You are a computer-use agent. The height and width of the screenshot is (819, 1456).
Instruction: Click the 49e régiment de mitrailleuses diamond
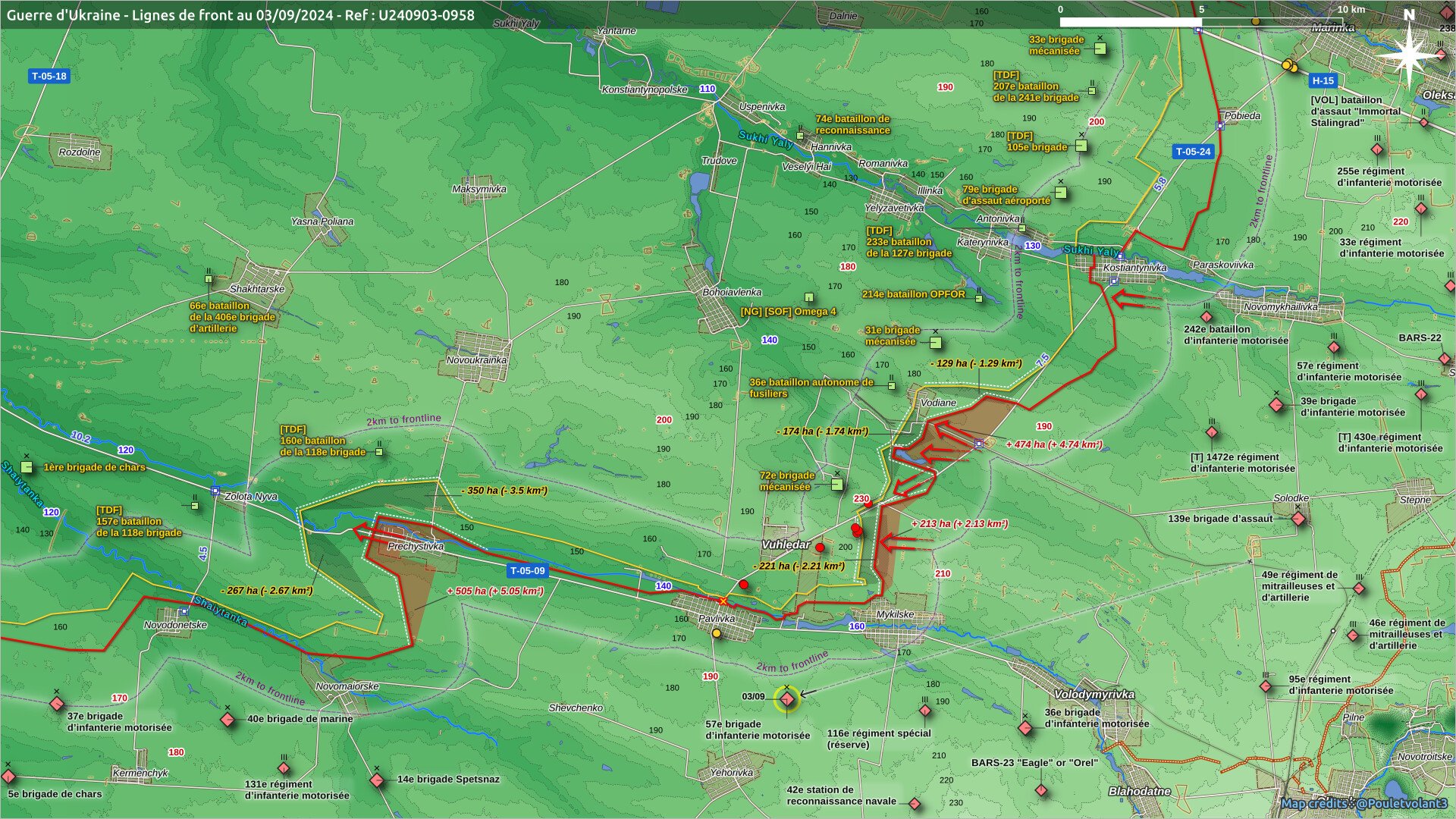click(1359, 588)
